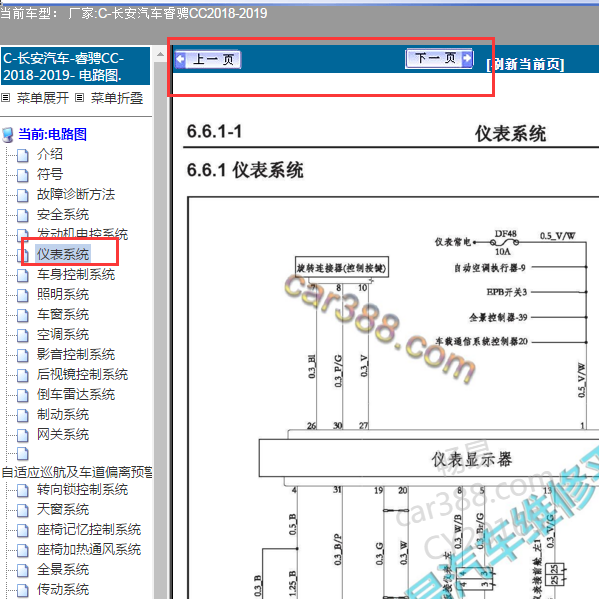Open 安全系统 tree item

[x=63, y=214]
